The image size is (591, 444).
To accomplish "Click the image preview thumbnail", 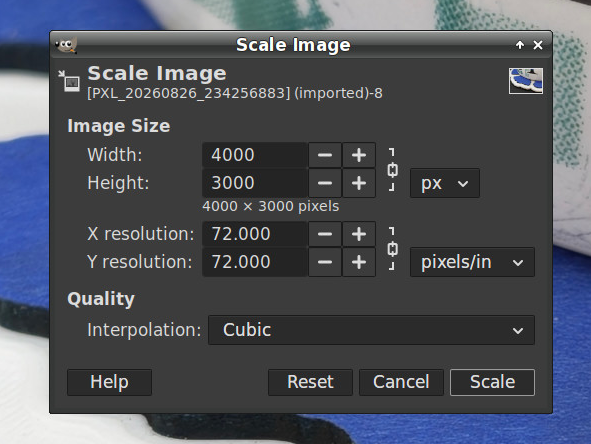I will [x=526, y=81].
